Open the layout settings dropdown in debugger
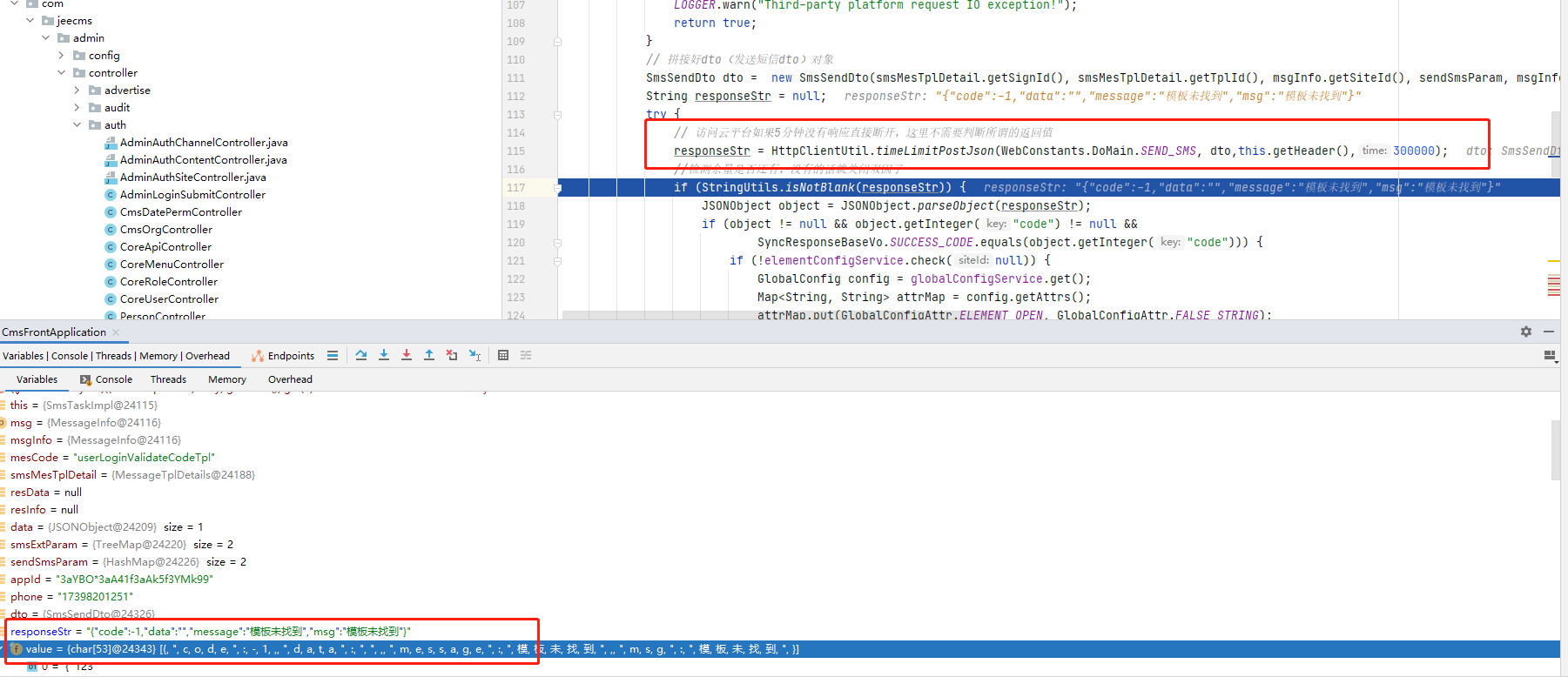 (1550, 355)
